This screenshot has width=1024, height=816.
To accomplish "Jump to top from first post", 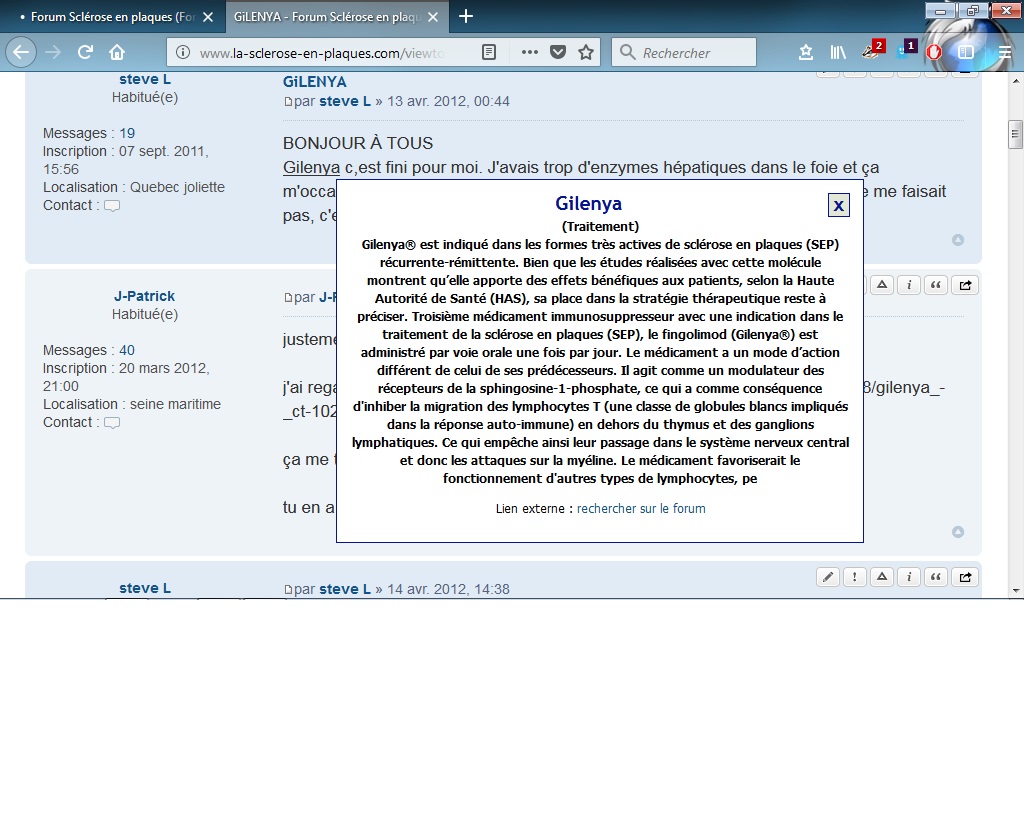I will point(958,240).
